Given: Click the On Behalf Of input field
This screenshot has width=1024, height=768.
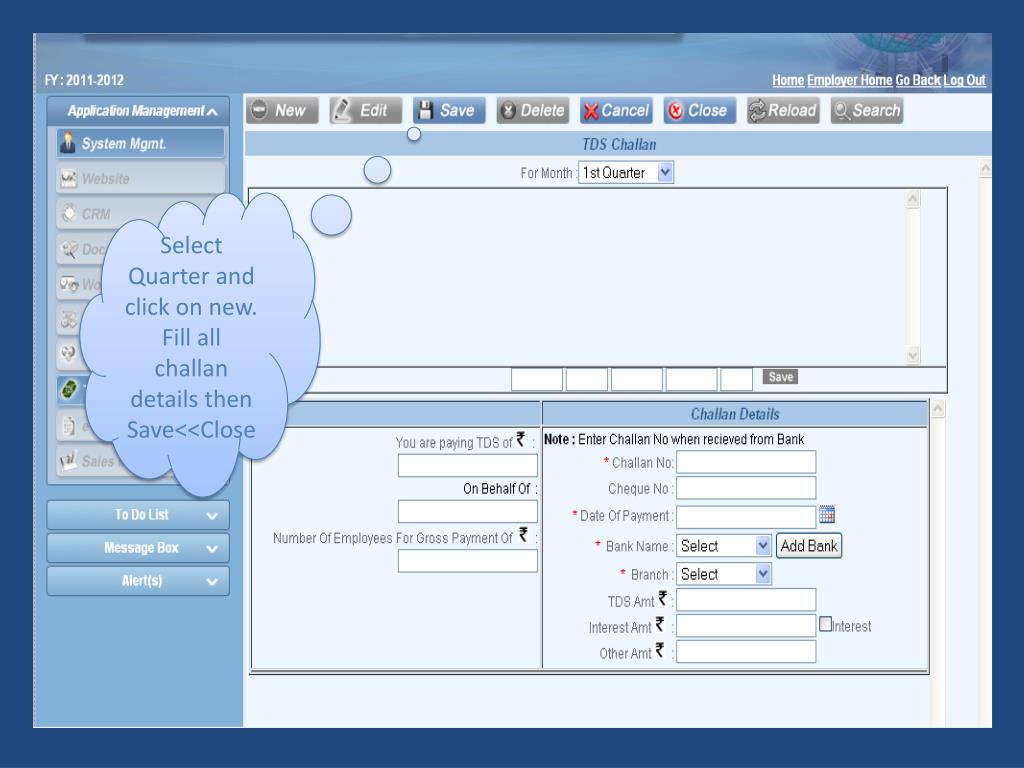Looking at the screenshot, I should click(468, 511).
